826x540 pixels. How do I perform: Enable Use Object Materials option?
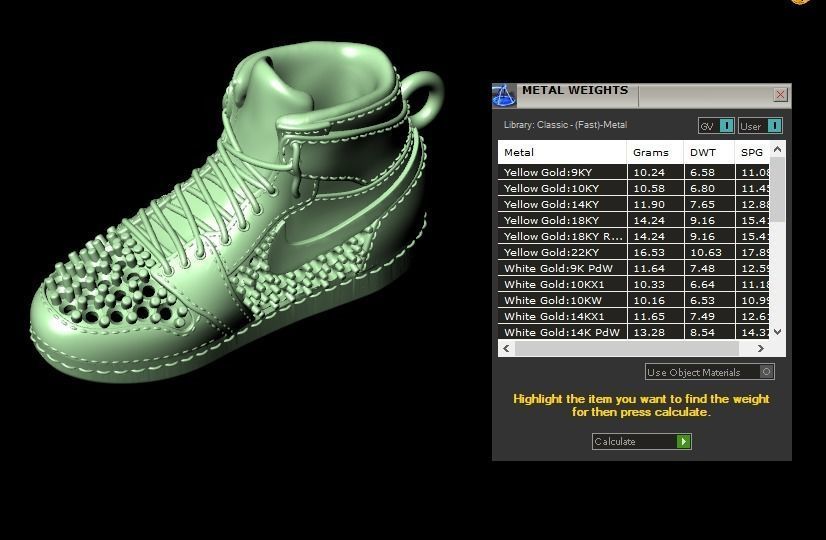pyautogui.click(x=710, y=372)
